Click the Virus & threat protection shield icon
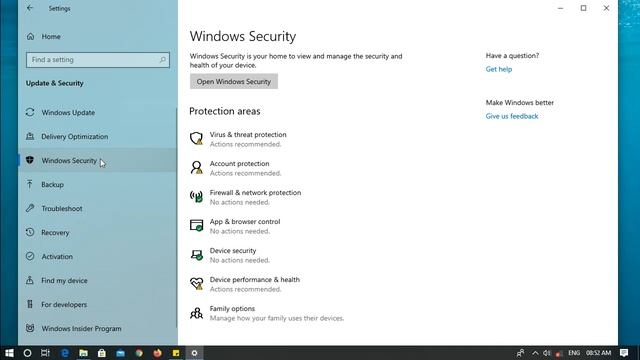Image resolution: width=640 pixels, height=360 pixels. (x=196, y=138)
